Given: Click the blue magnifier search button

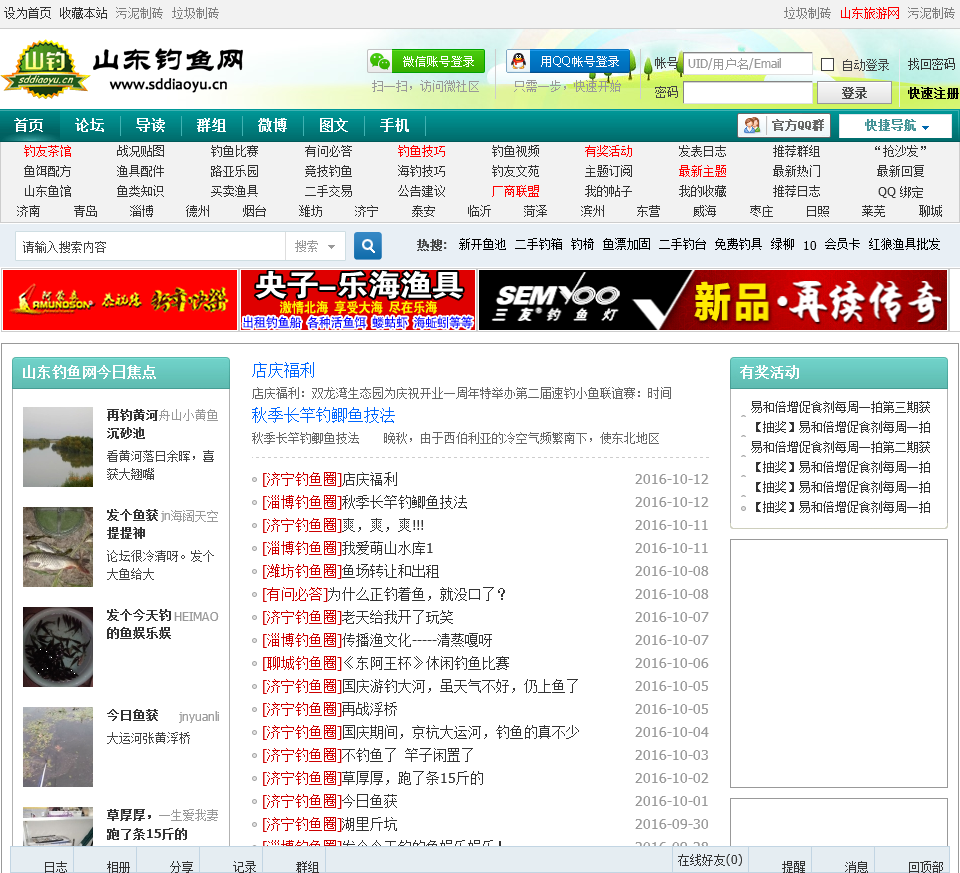Looking at the screenshot, I should 368,246.
